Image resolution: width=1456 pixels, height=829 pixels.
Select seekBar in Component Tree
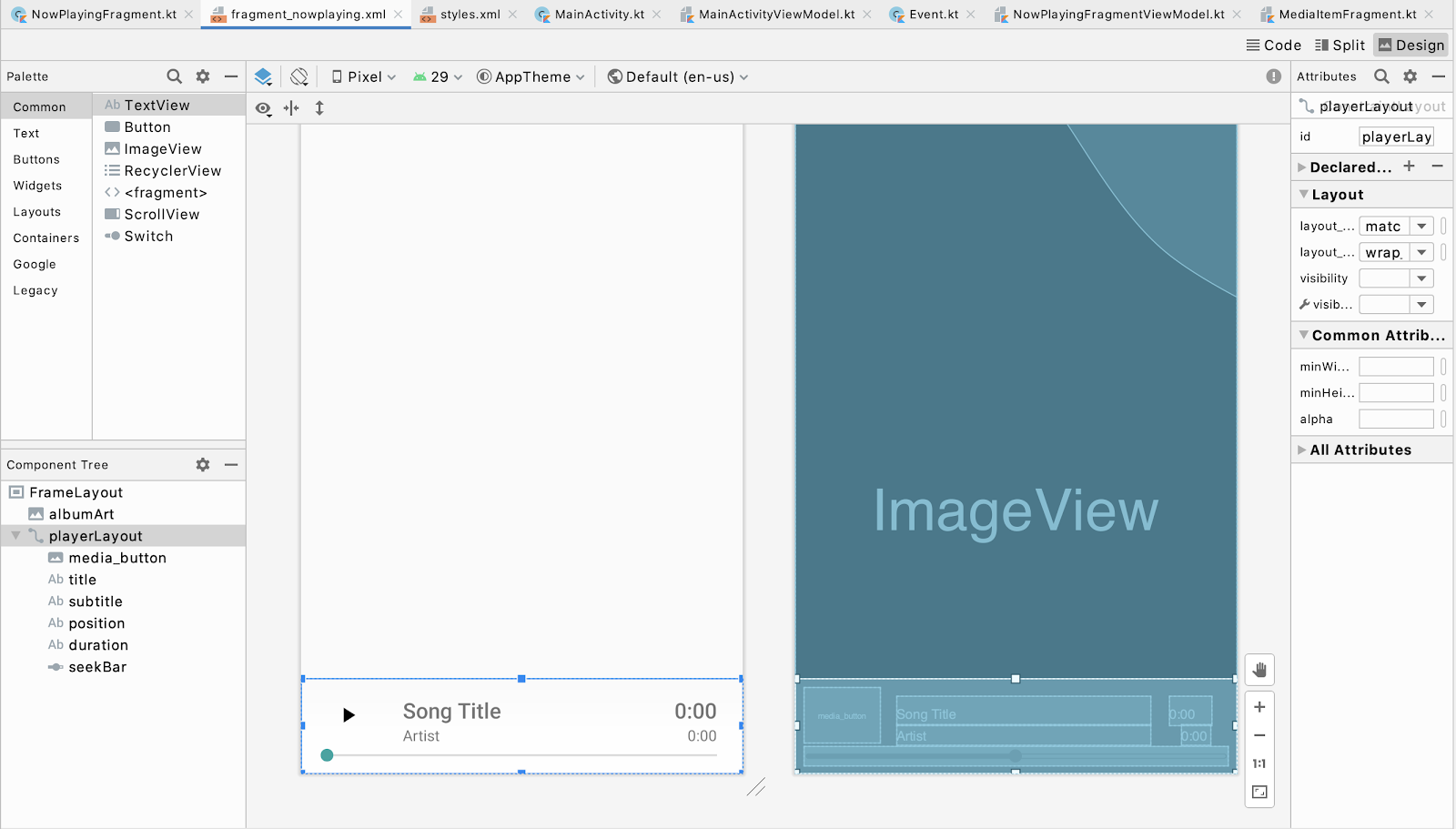coord(97,667)
